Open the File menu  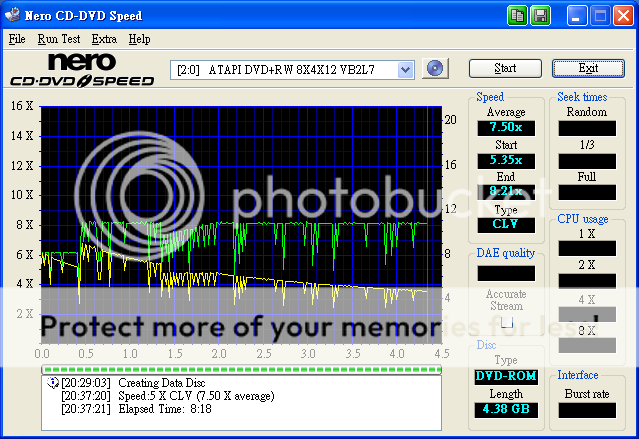(x=17, y=39)
